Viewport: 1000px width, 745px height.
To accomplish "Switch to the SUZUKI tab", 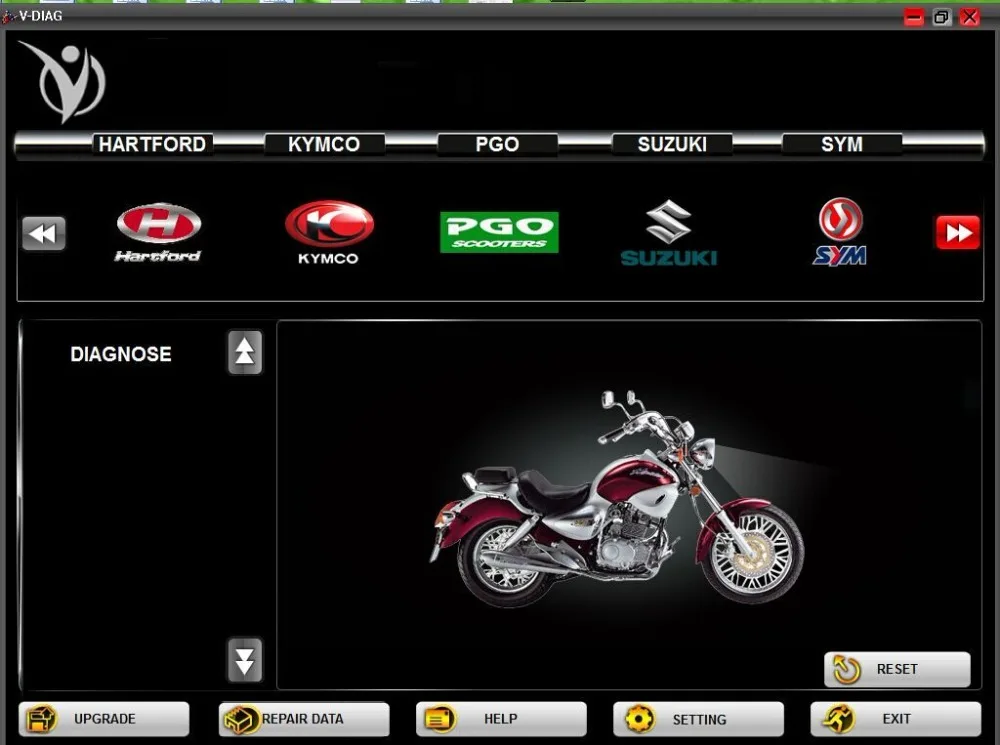I will point(672,144).
